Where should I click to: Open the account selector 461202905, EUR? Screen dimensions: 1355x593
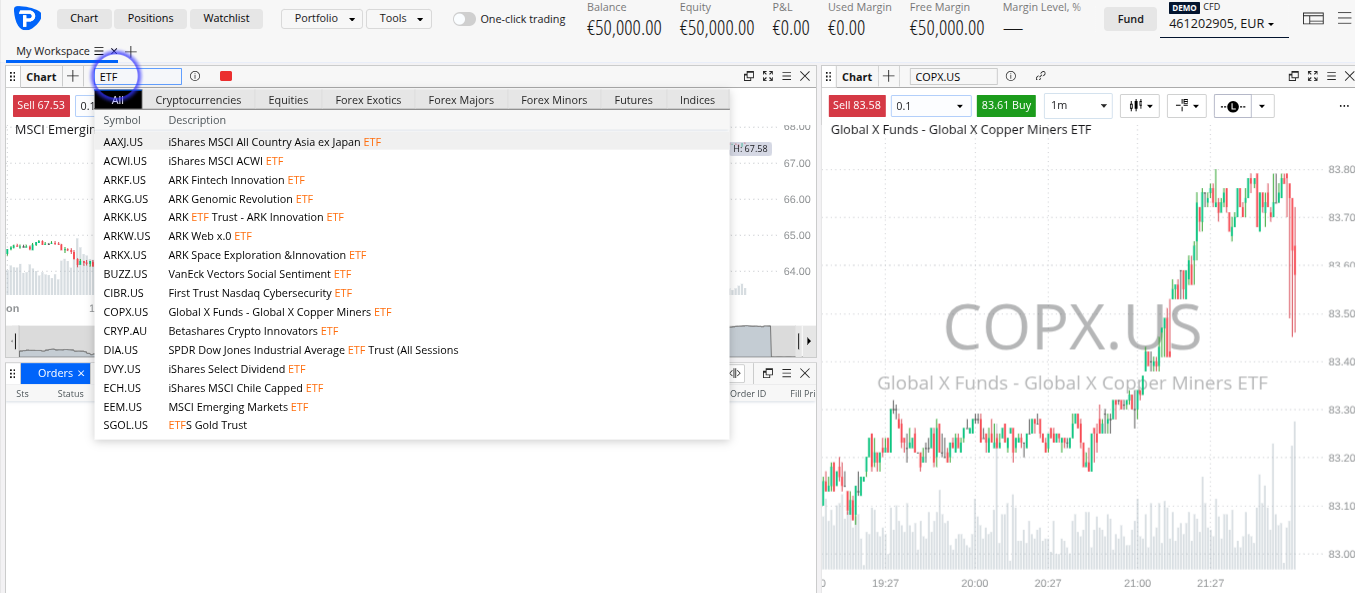point(1224,23)
